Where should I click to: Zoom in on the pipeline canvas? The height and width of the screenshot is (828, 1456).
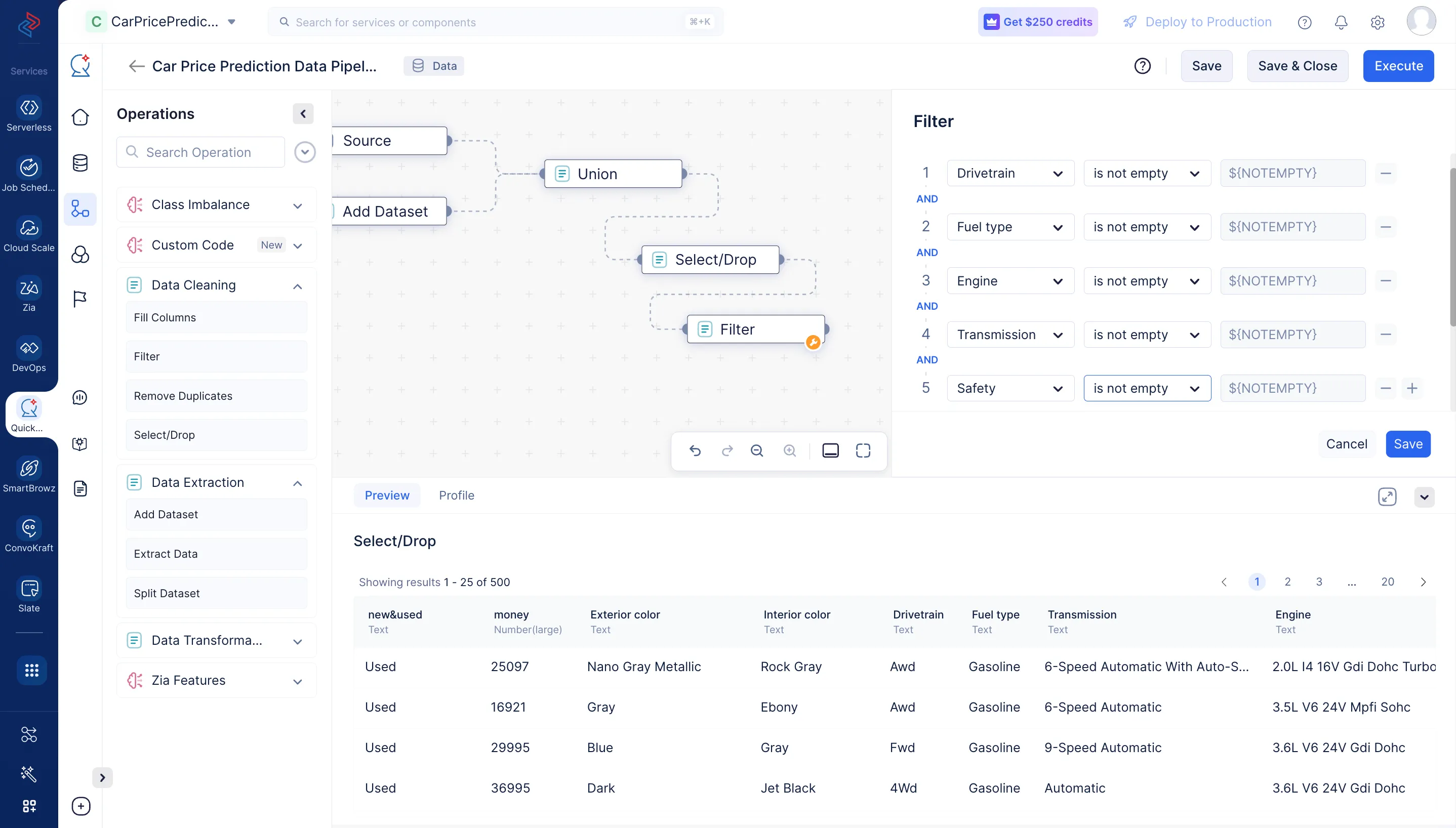[790, 450]
